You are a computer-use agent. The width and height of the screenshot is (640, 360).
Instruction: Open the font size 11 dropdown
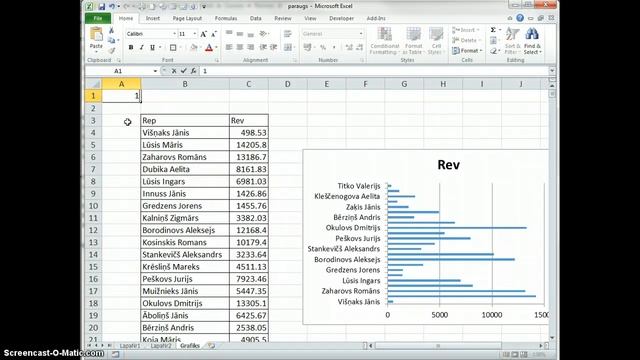195,34
